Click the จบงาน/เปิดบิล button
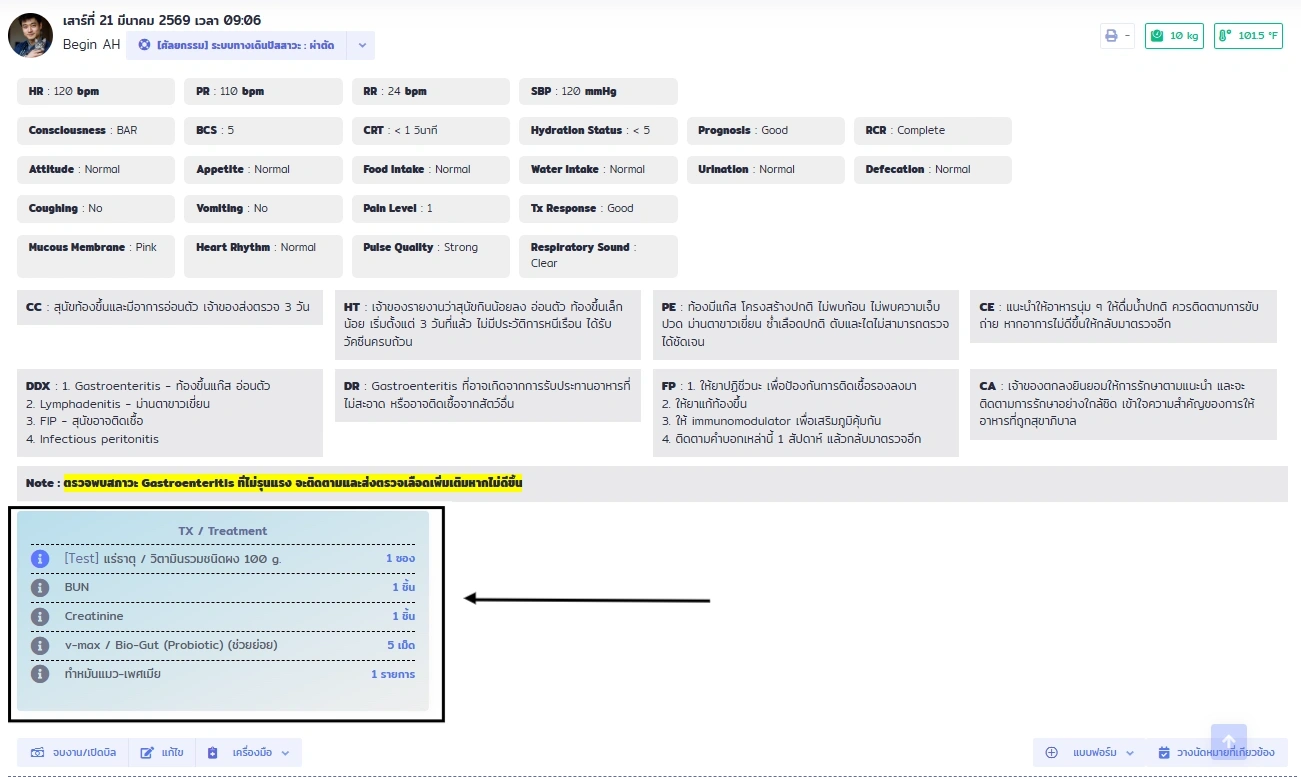 73,753
